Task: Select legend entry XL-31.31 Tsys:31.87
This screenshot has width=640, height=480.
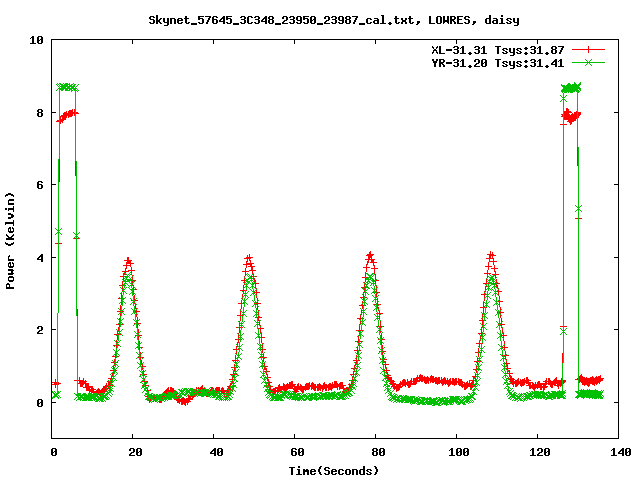Action: [498, 50]
